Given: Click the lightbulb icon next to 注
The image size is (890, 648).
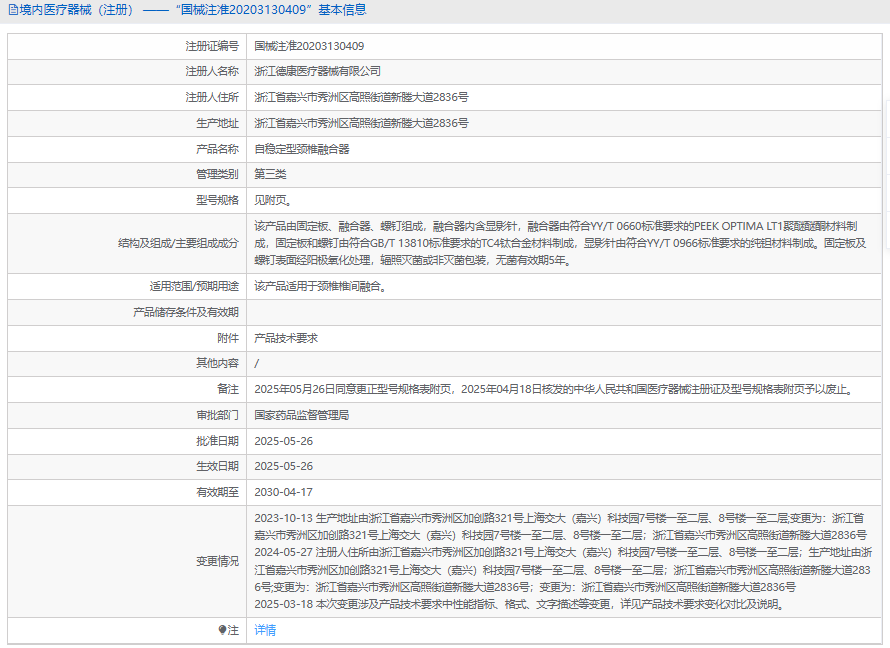Looking at the screenshot, I should (x=223, y=630).
